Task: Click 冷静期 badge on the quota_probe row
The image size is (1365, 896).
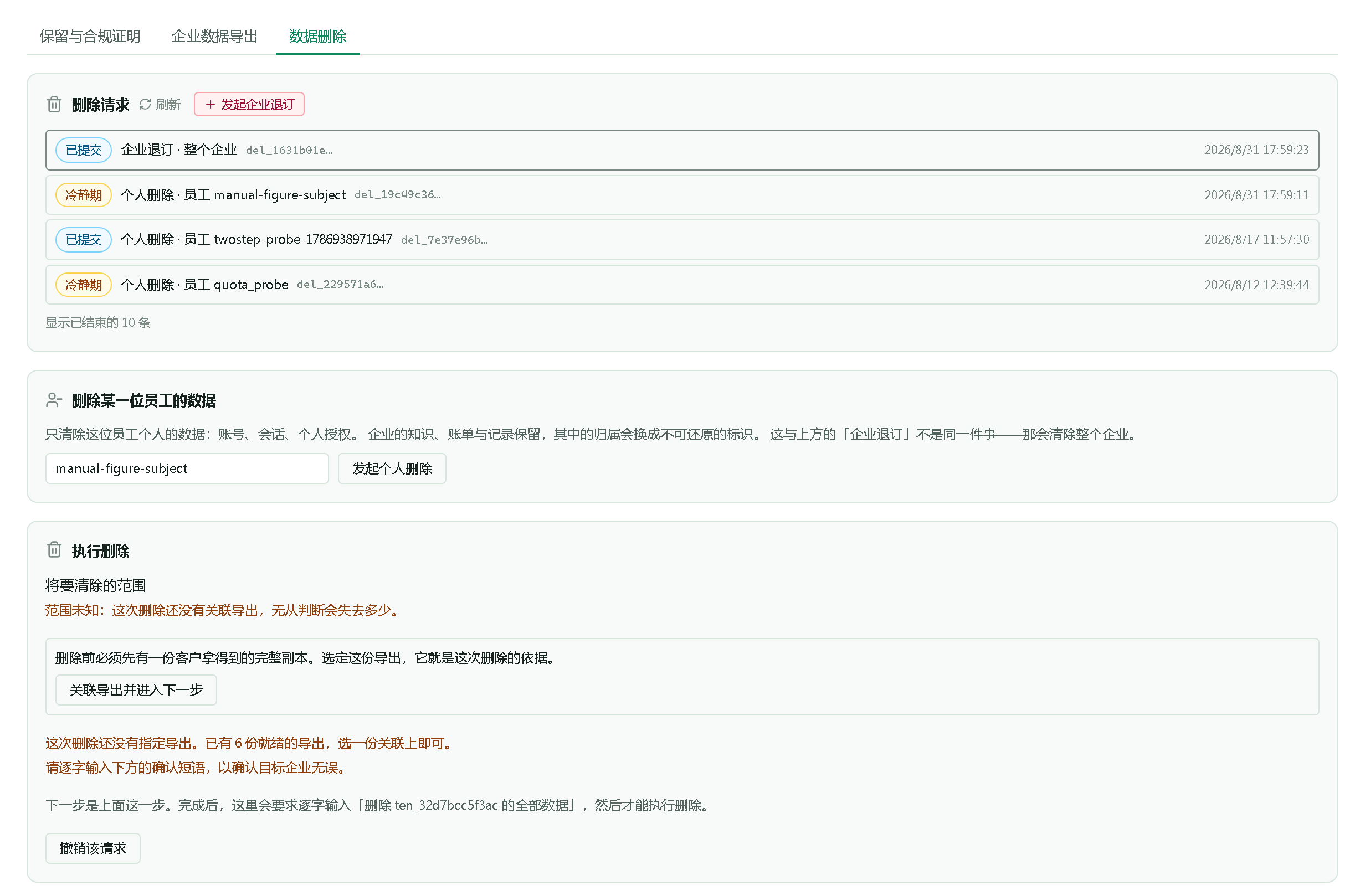Action: 84,285
